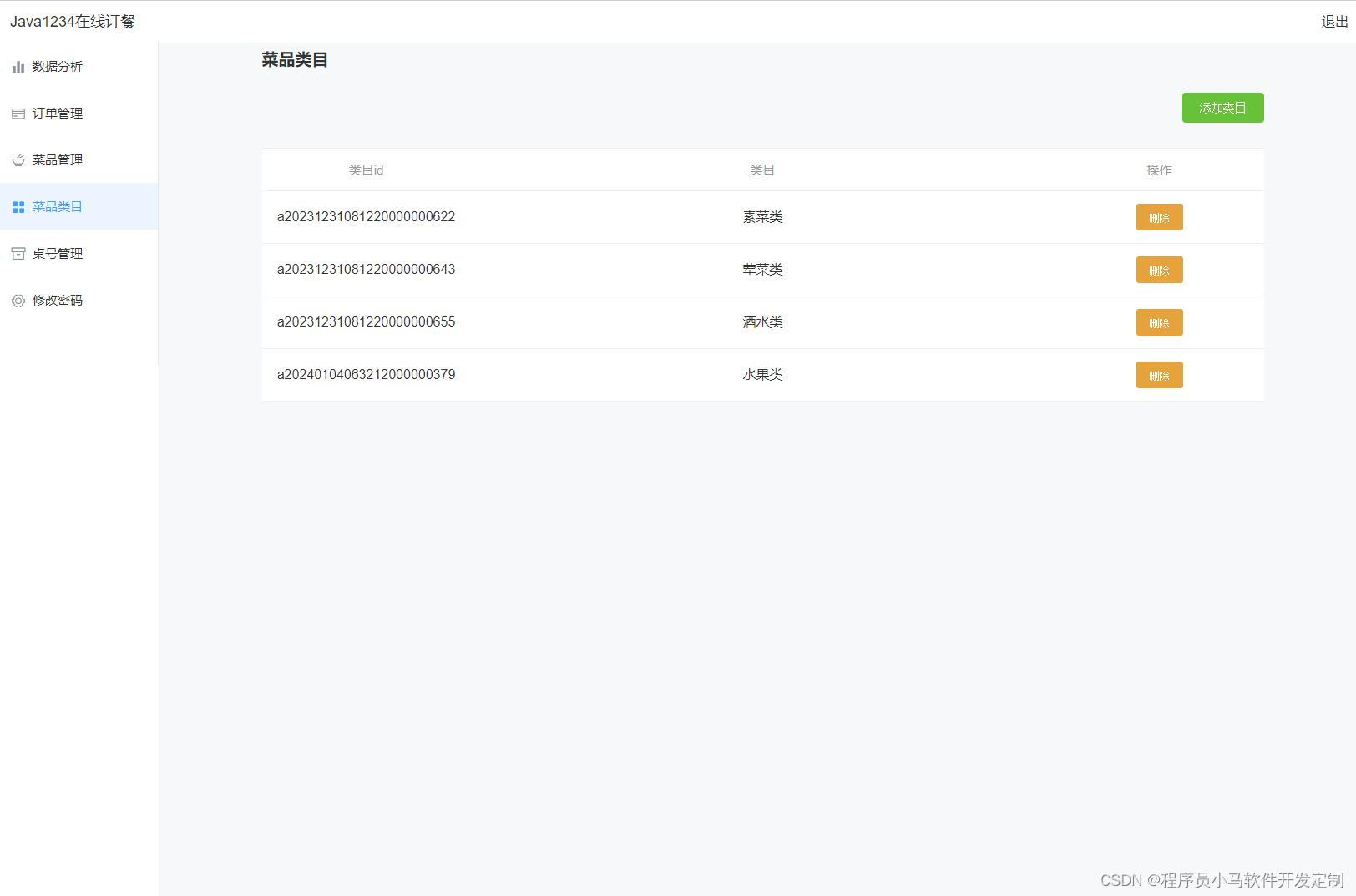This screenshot has height=896, width=1356.
Task: Click the green 添加类目 button
Action: click(x=1222, y=107)
